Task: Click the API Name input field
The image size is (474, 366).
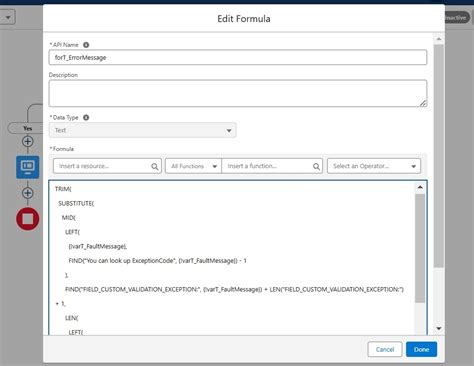Action: coord(238,57)
